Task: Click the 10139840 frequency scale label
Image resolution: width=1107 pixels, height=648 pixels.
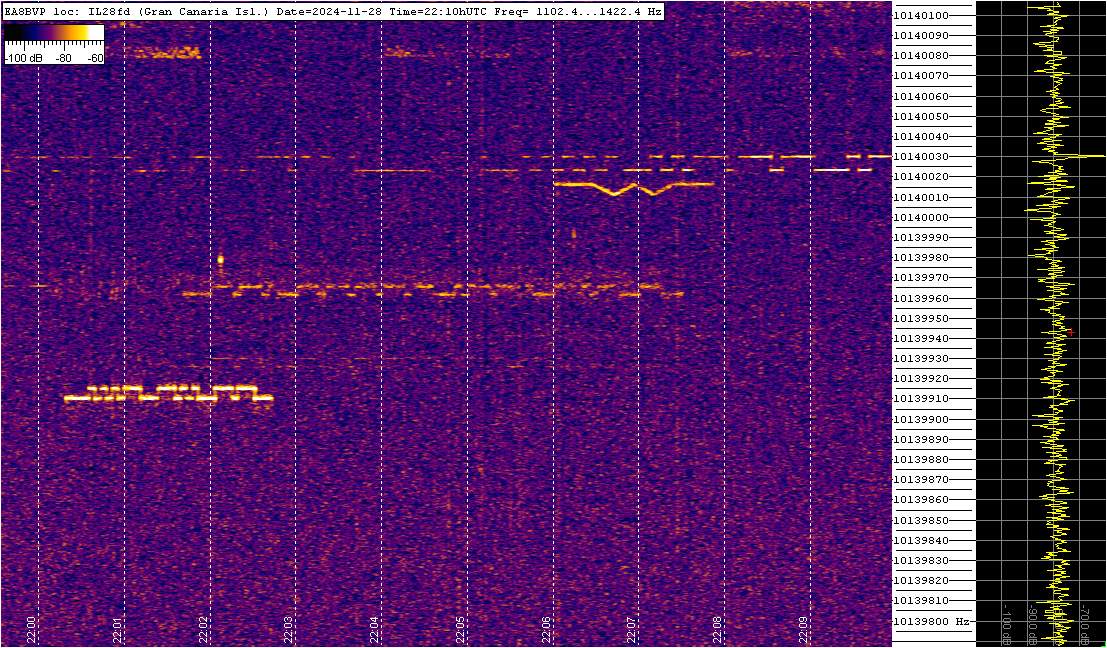Action: tap(921, 541)
